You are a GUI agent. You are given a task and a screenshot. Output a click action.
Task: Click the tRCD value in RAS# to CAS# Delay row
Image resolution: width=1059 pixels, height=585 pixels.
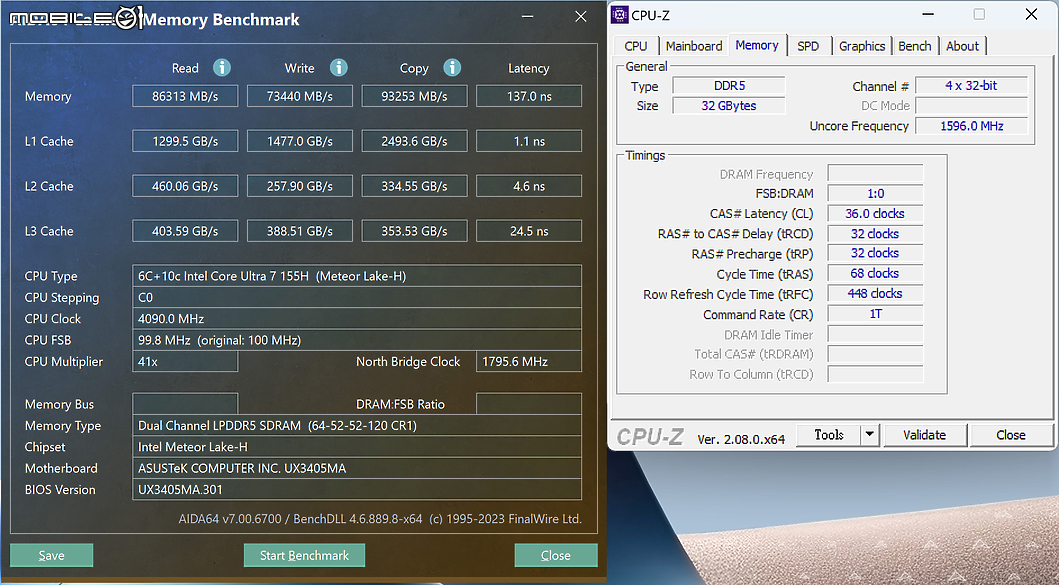coord(875,234)
